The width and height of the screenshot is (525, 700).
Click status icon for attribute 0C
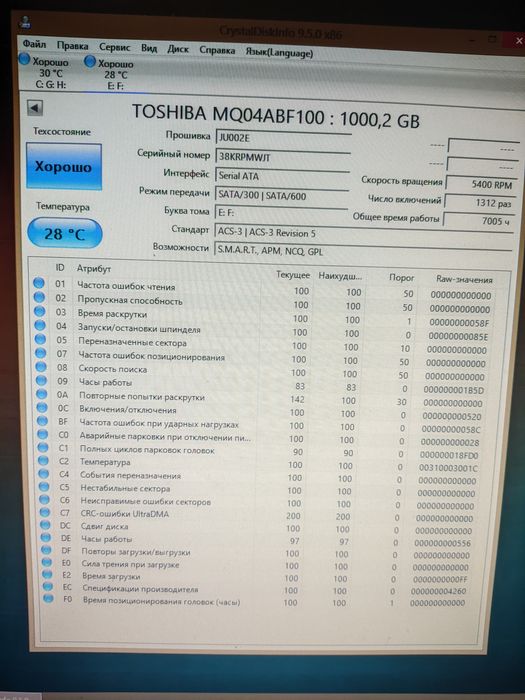pyautogui.click(x=42, y=407)
